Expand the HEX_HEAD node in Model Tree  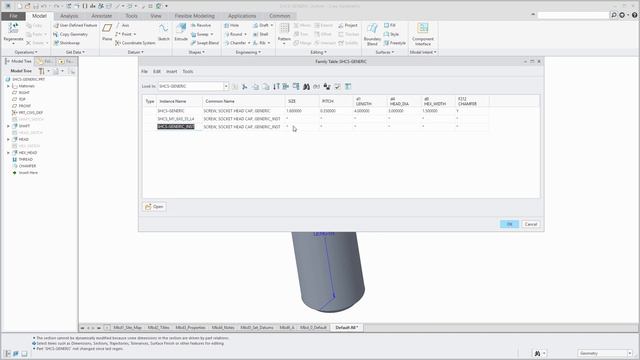[8, 153]
